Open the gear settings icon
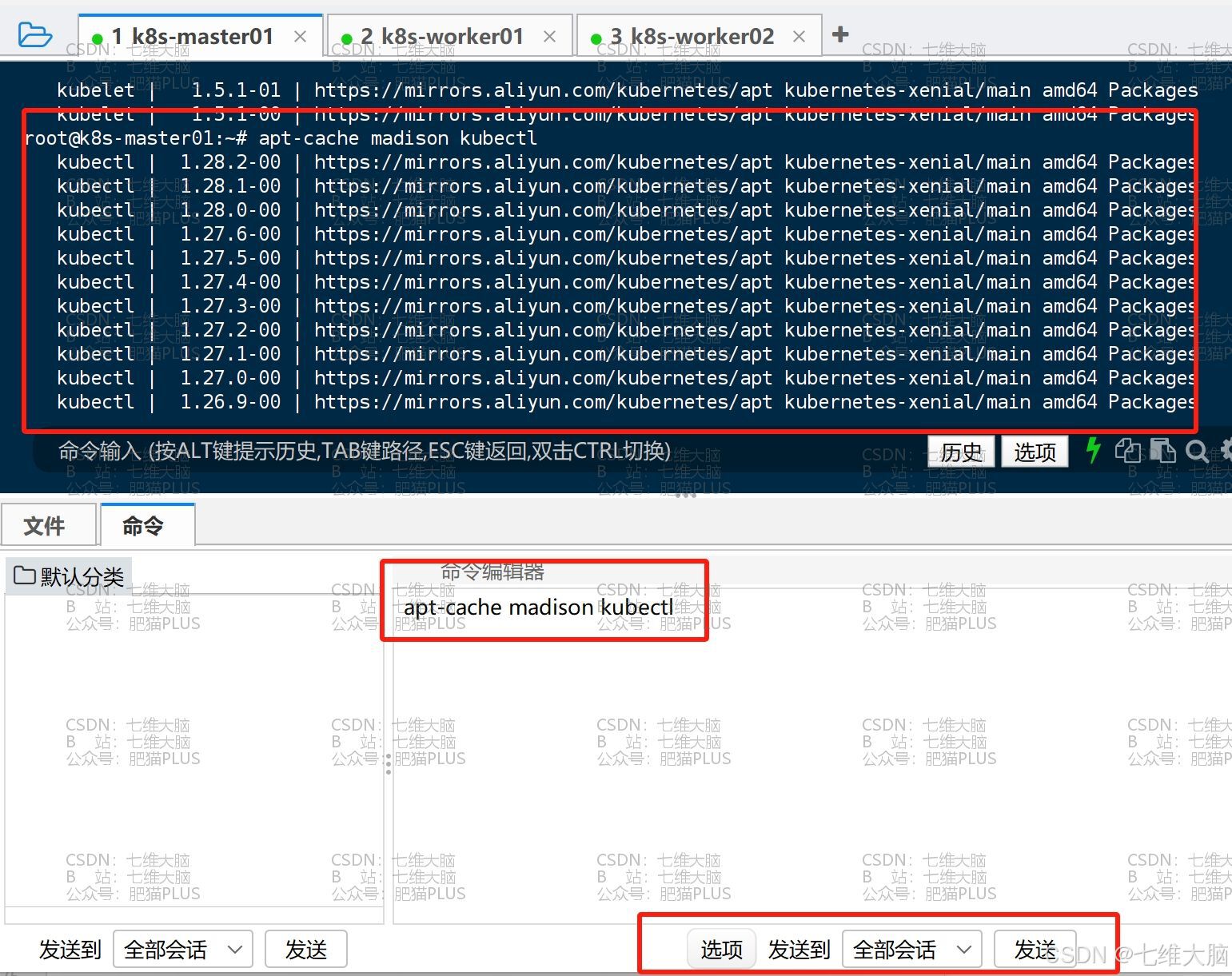The image size is (1232, 976). pyautogui.click(x=1226, y=450)
